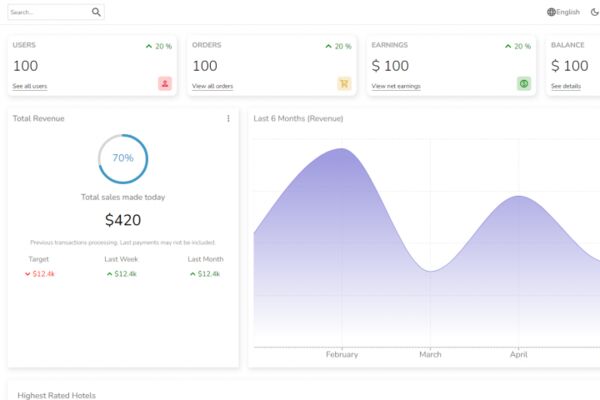Click the USERS card title
Image resolution: width=600 pixels, height=400 pixels.
pos(24,45)
